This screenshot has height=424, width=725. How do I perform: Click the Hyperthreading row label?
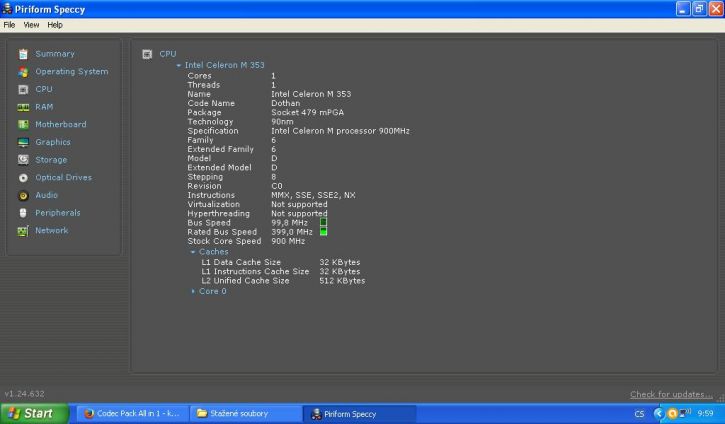[x=218, y=214]
